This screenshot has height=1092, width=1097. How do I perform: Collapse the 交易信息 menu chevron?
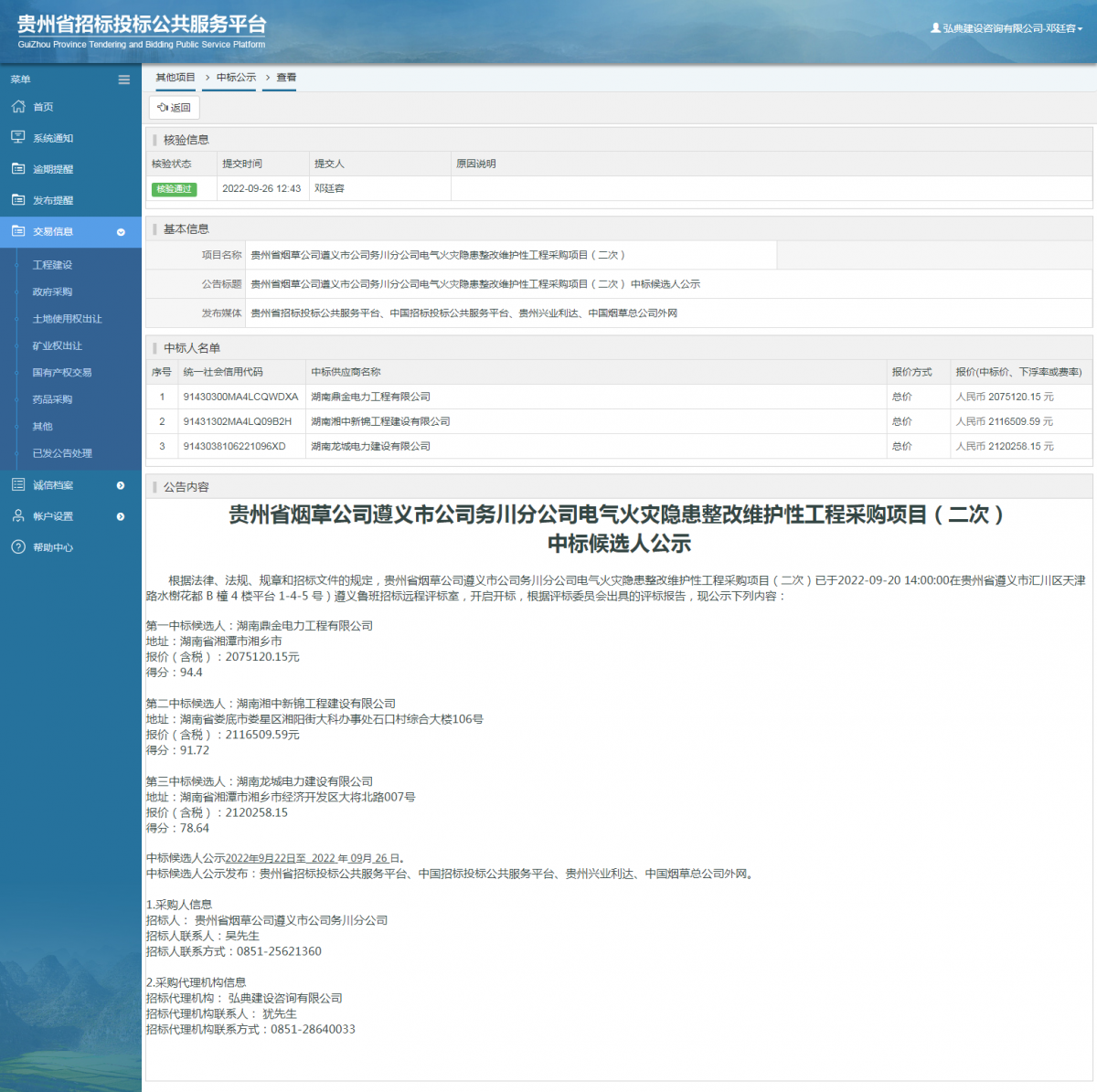(x=121, y=232)
